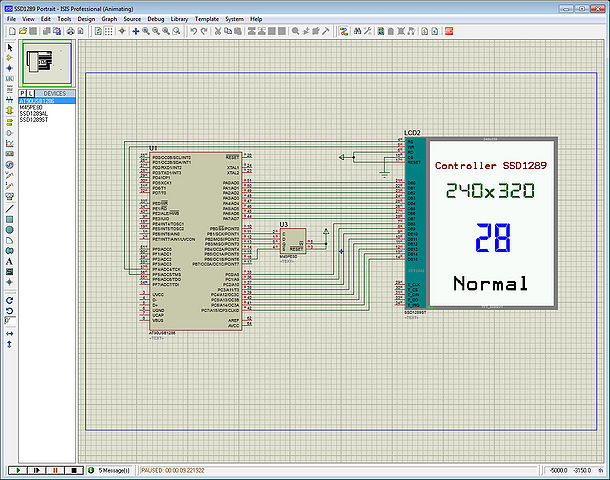Click the Rotate Anti-Clockwise button

pyautogui.click(x=10, y=311)
